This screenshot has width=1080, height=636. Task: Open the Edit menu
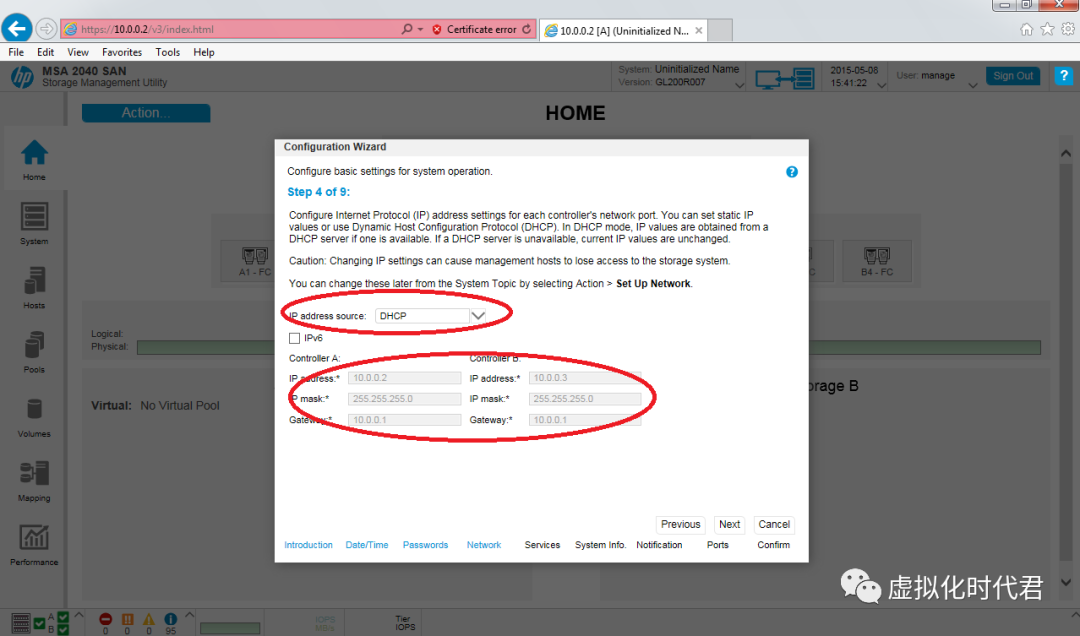(45, 52)
